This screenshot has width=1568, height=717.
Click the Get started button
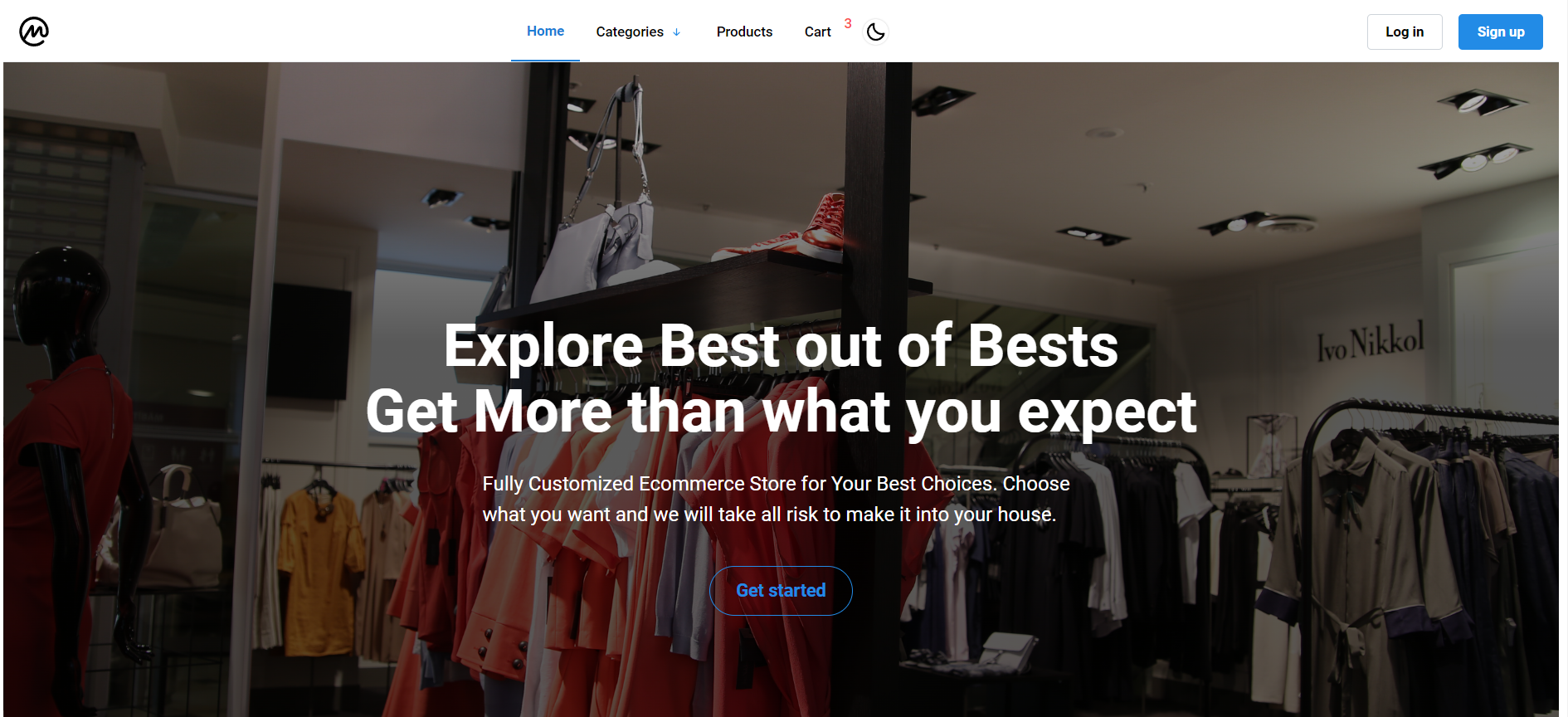781,591
